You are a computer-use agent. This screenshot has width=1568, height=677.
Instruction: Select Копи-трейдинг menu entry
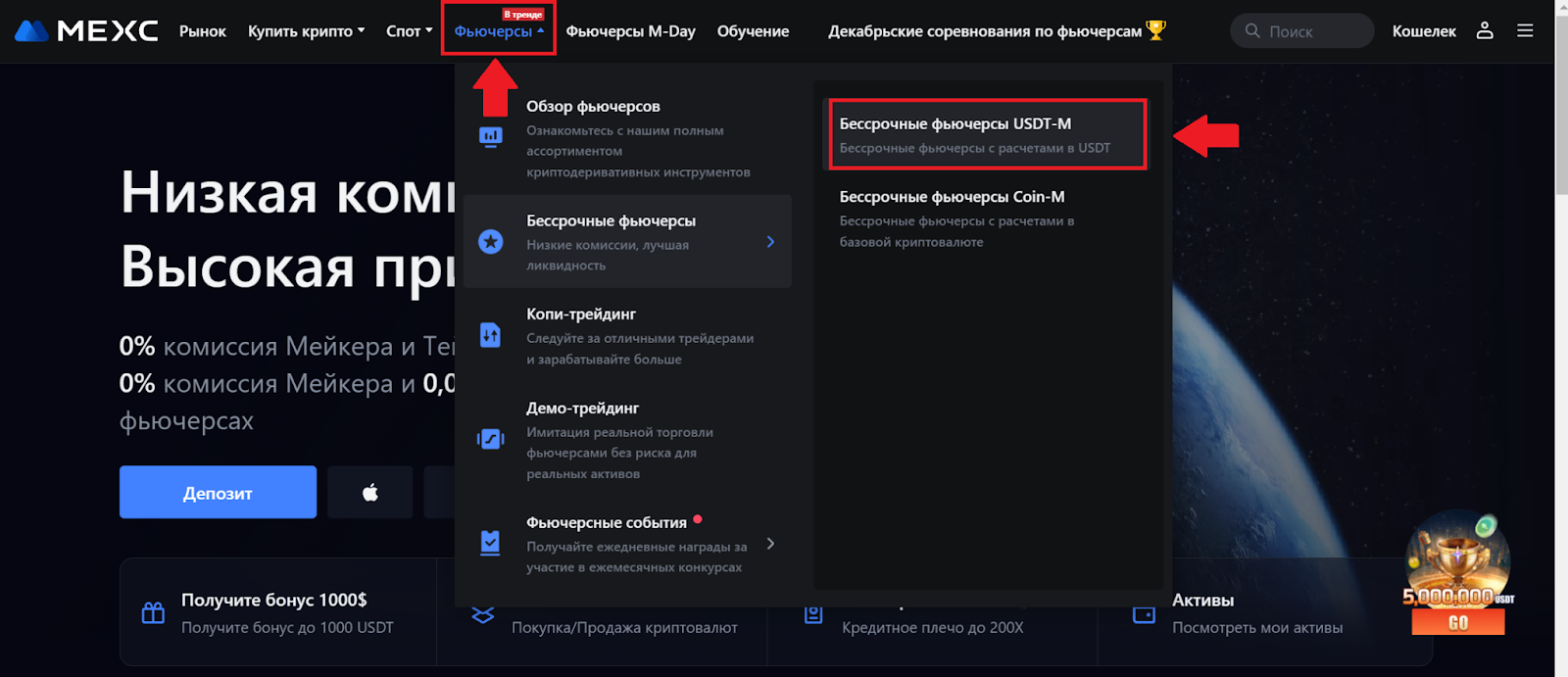point(627,336)
